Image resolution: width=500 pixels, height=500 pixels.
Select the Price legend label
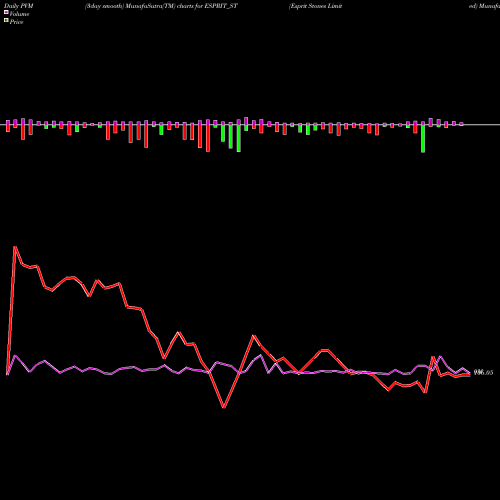pos(16,22)
